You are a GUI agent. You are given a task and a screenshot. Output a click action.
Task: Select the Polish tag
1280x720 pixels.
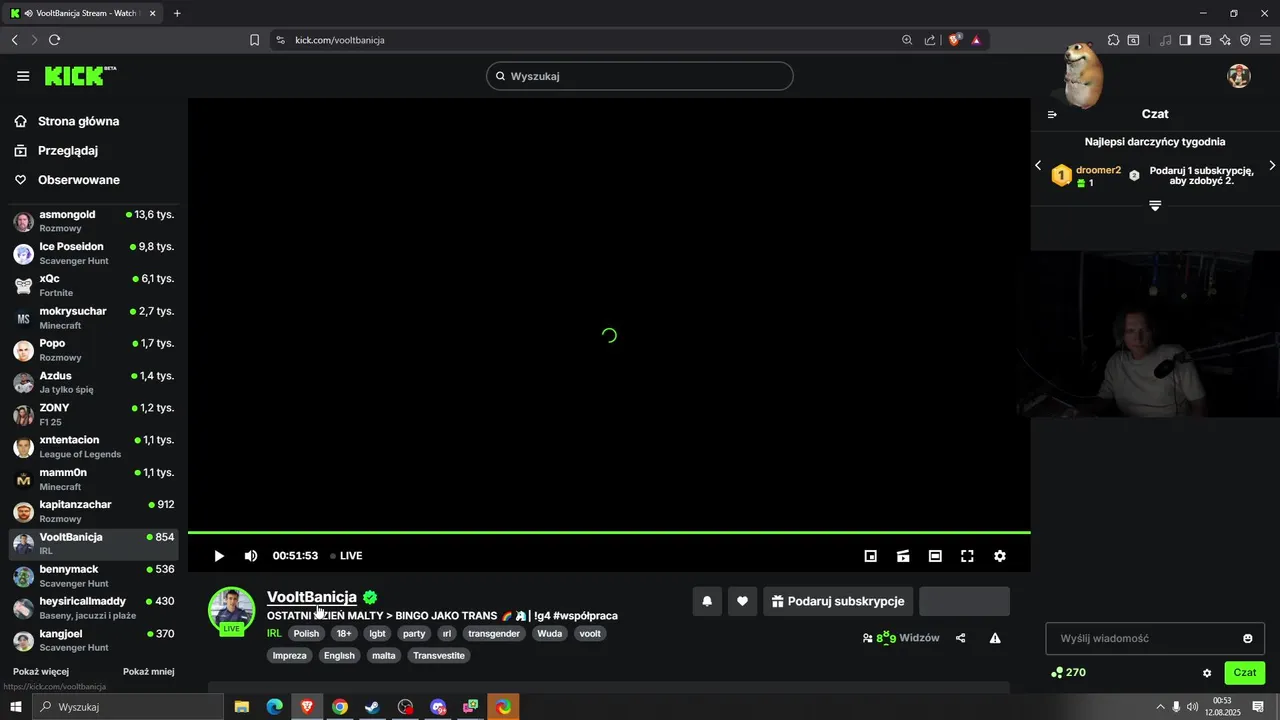coord(306,634)
